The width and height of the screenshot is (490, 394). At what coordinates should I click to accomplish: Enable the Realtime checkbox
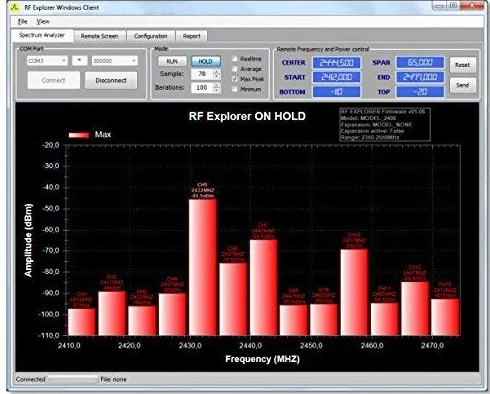(x=235, y=59)
